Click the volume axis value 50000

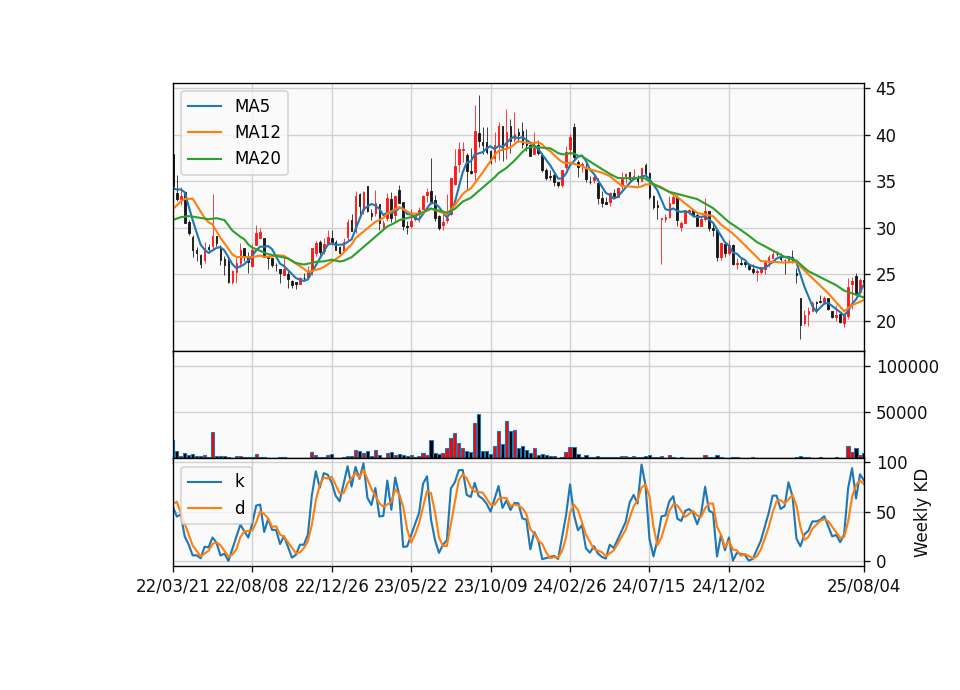(902, 413)
